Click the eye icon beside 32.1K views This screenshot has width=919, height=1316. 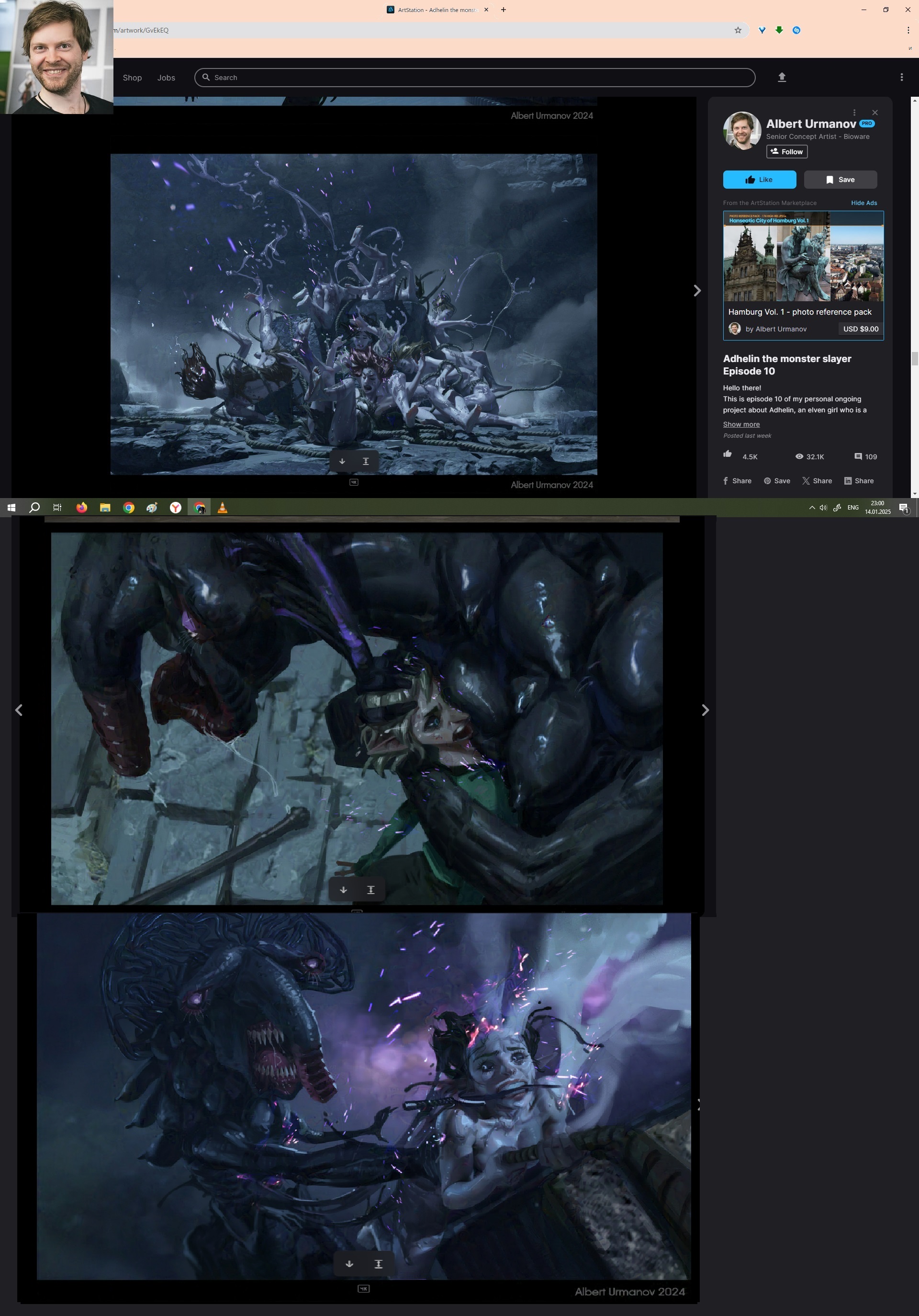click(799, 456)
